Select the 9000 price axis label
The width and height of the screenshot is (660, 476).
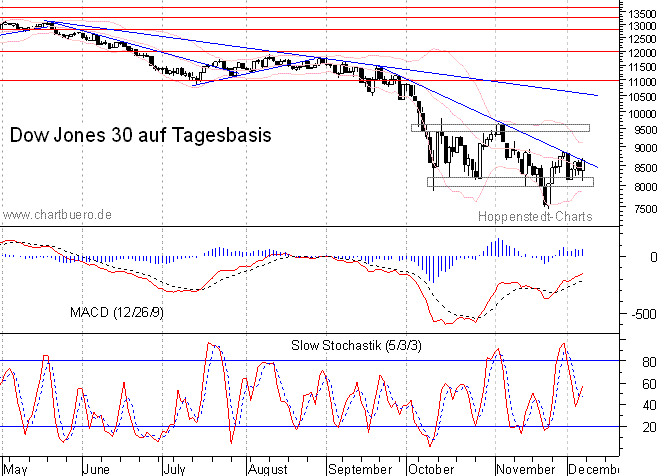click(x=646, y=148)
